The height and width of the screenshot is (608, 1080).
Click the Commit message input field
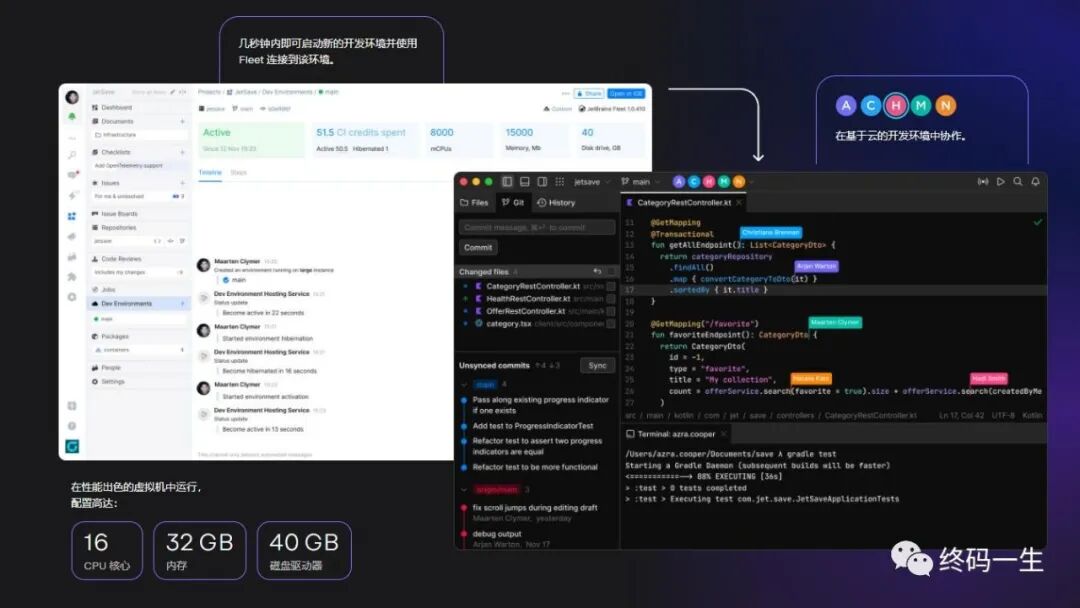click(x=537, y=227)
